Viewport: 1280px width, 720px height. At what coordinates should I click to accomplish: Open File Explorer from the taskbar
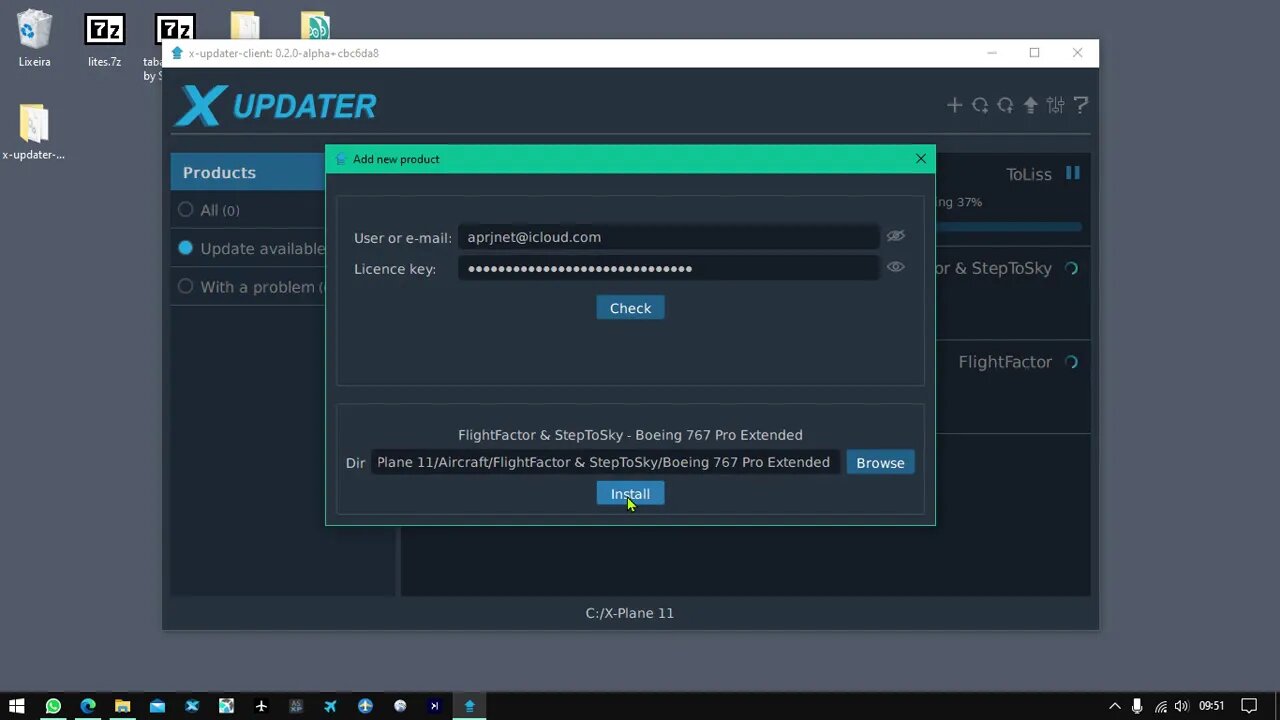(122, 706)
